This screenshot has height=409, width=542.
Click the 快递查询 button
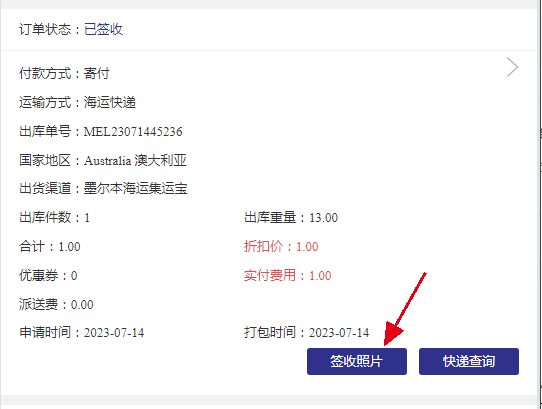click(x=469, y=361)
